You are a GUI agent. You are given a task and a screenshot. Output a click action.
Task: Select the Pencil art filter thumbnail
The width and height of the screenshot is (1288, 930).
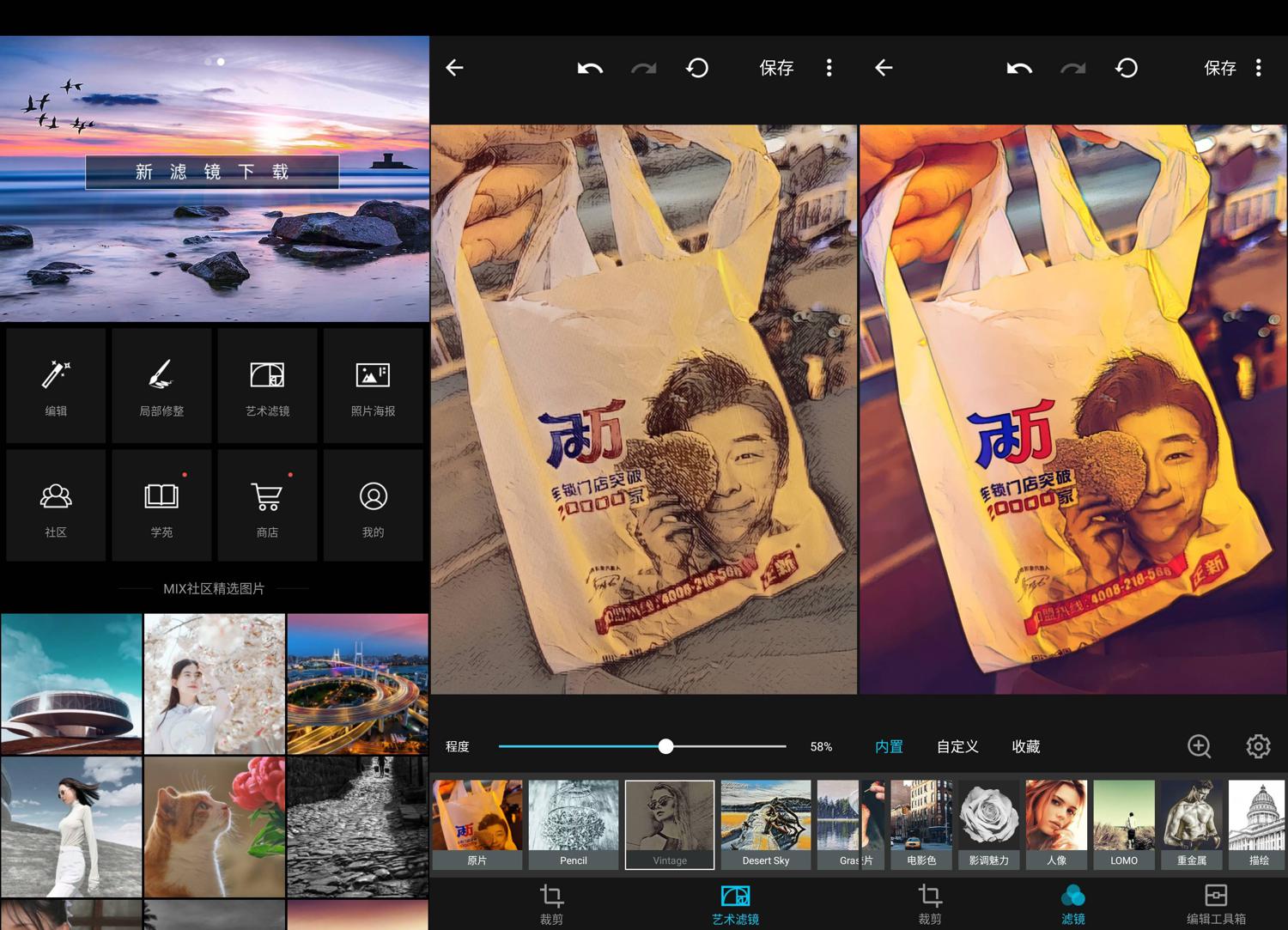[x=573, y=824]
